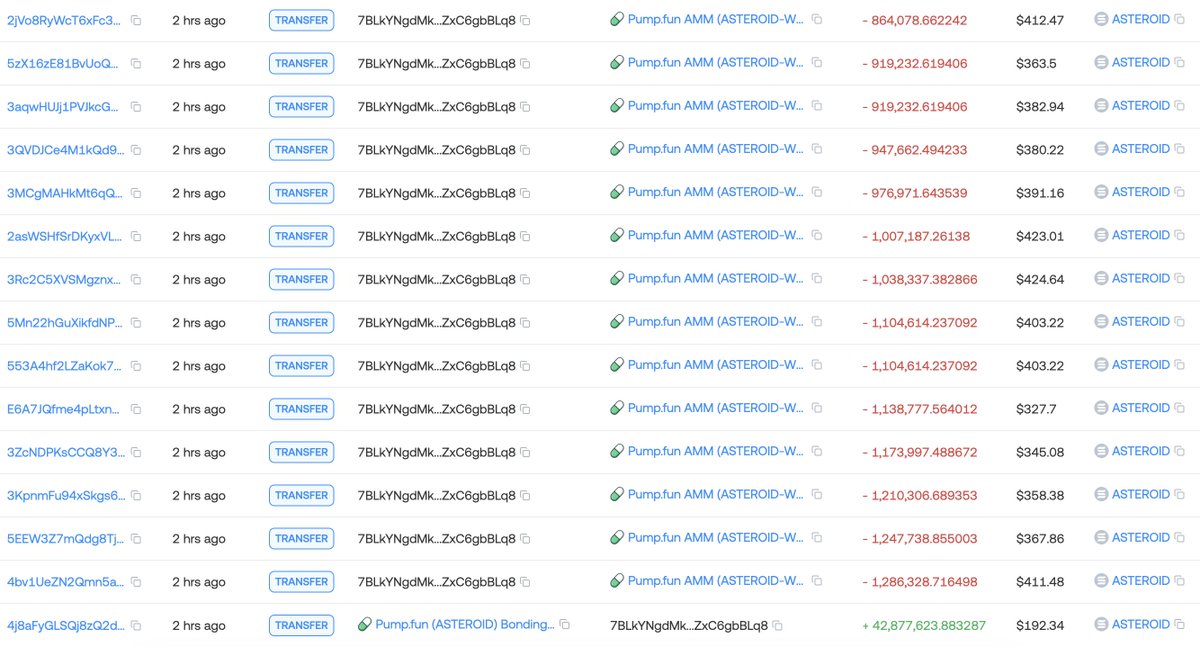The image size is (1200, 647).
Task: Copy the Pump.fun Bonding curve address icon
Action: [564, 624]
